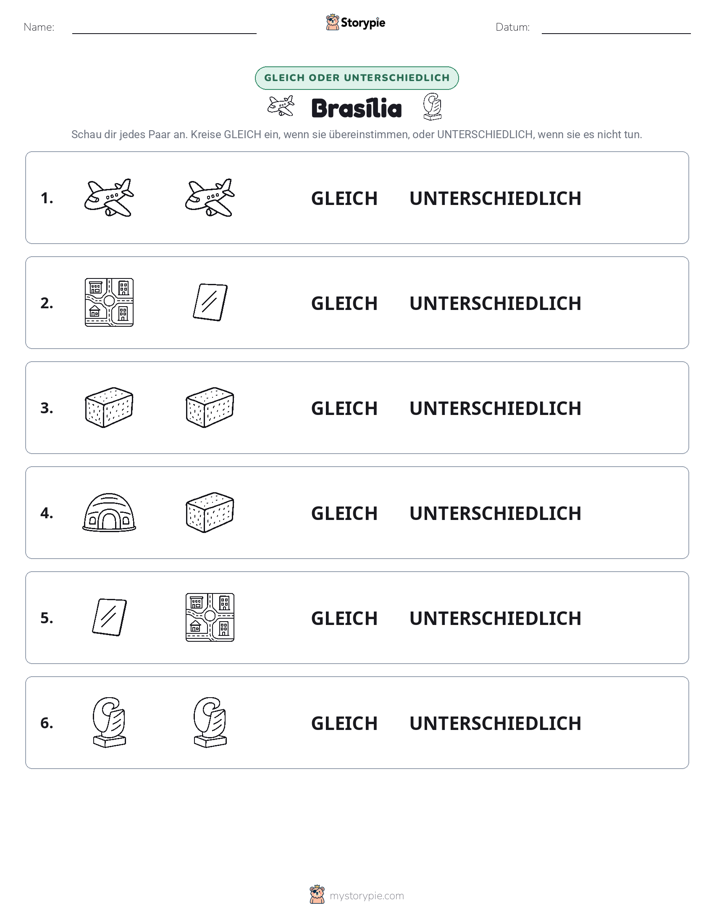Mark UNTERSCHIEDLICH for row 5
This screenshot has height=924, width=714.
495,618
